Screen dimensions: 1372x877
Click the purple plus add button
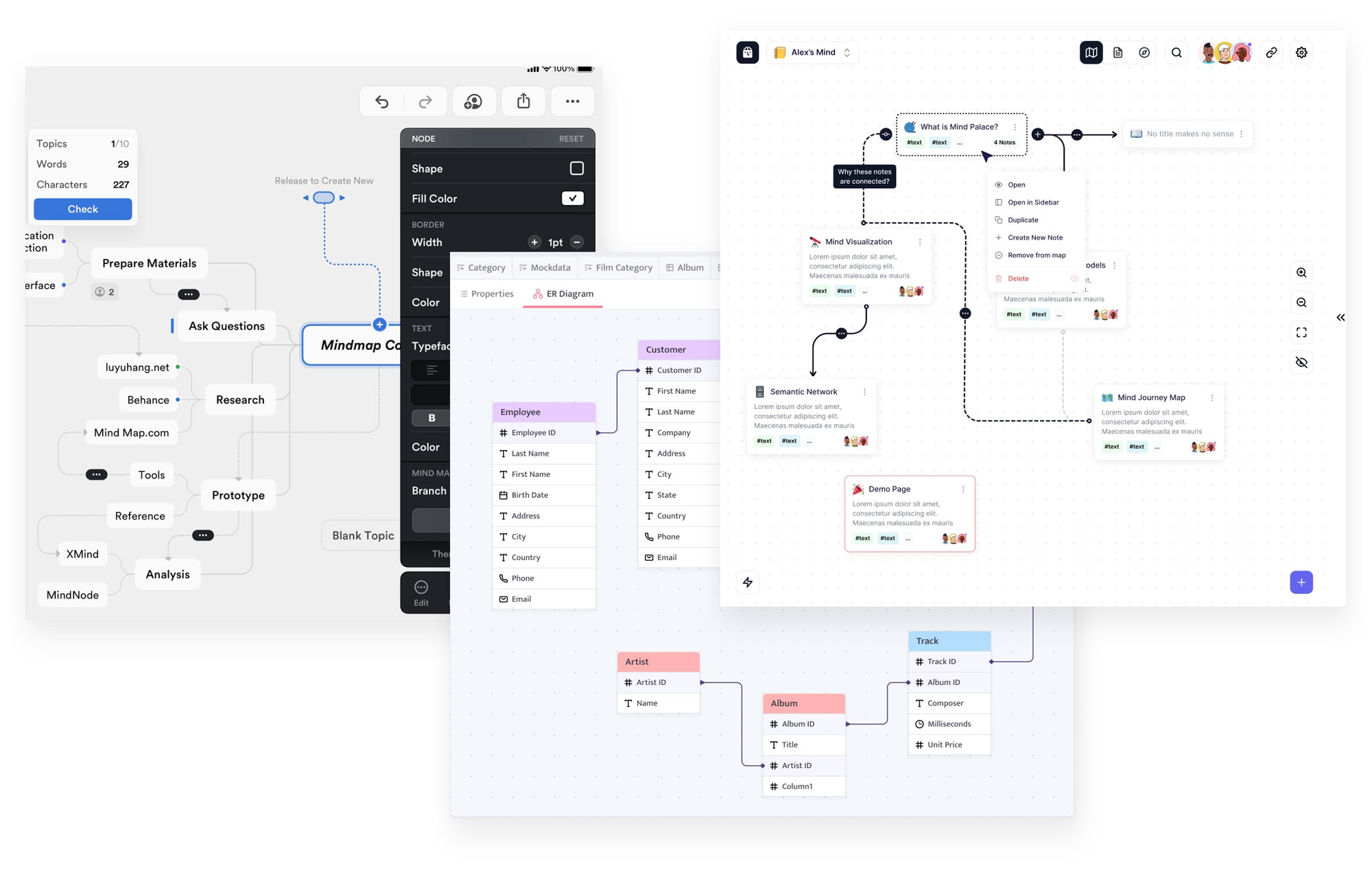1301,583
